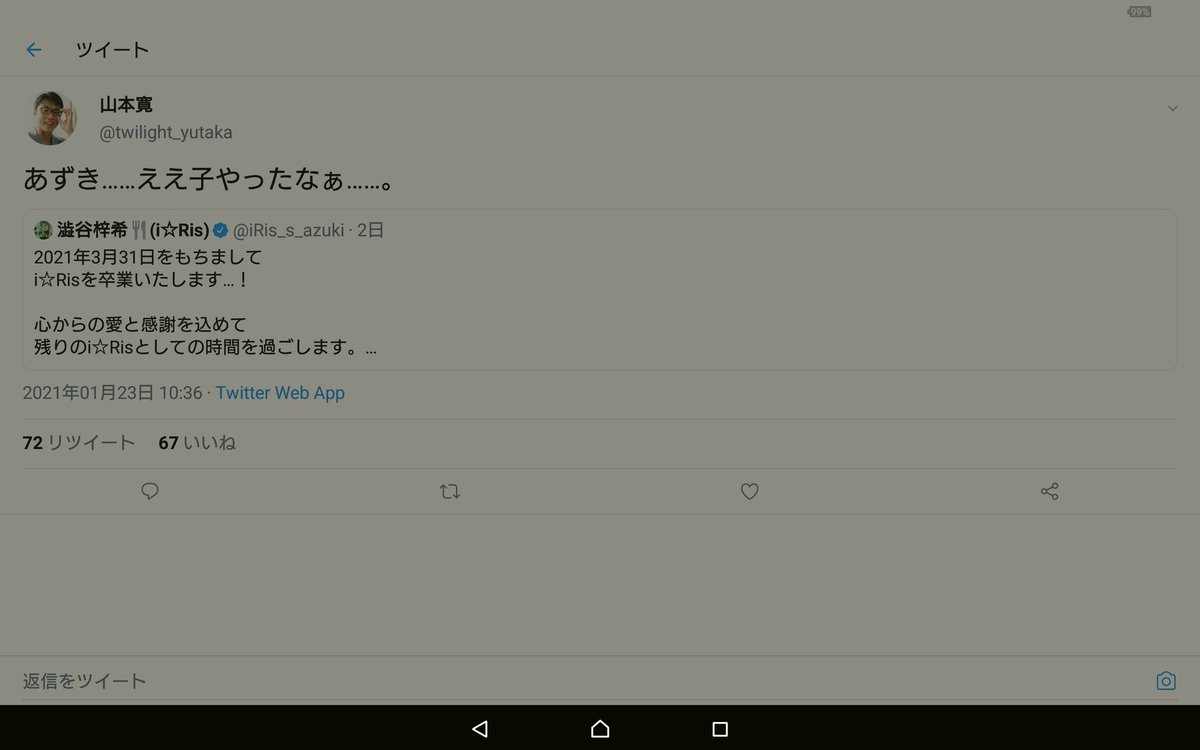Open reply via speech bubble icon
This screenshot has width=1200, height=750.
(x=150, y=491)
